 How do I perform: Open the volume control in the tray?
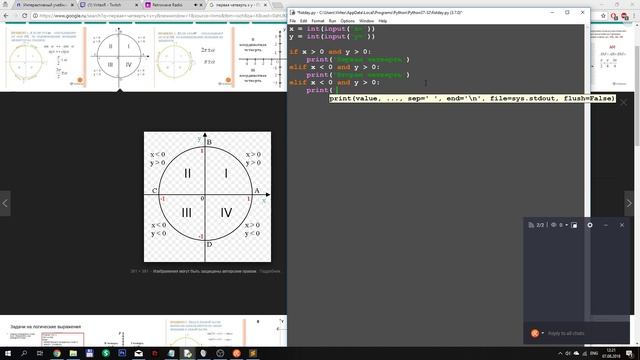tap(568, 353)
